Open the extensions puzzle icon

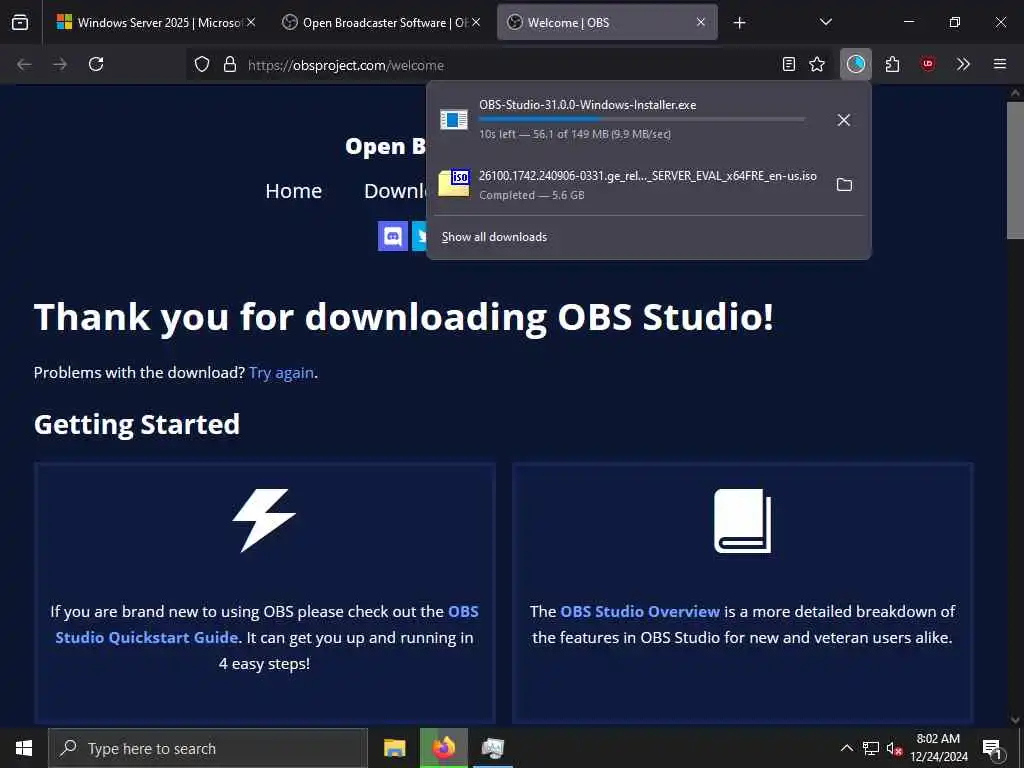click(893, 64)
